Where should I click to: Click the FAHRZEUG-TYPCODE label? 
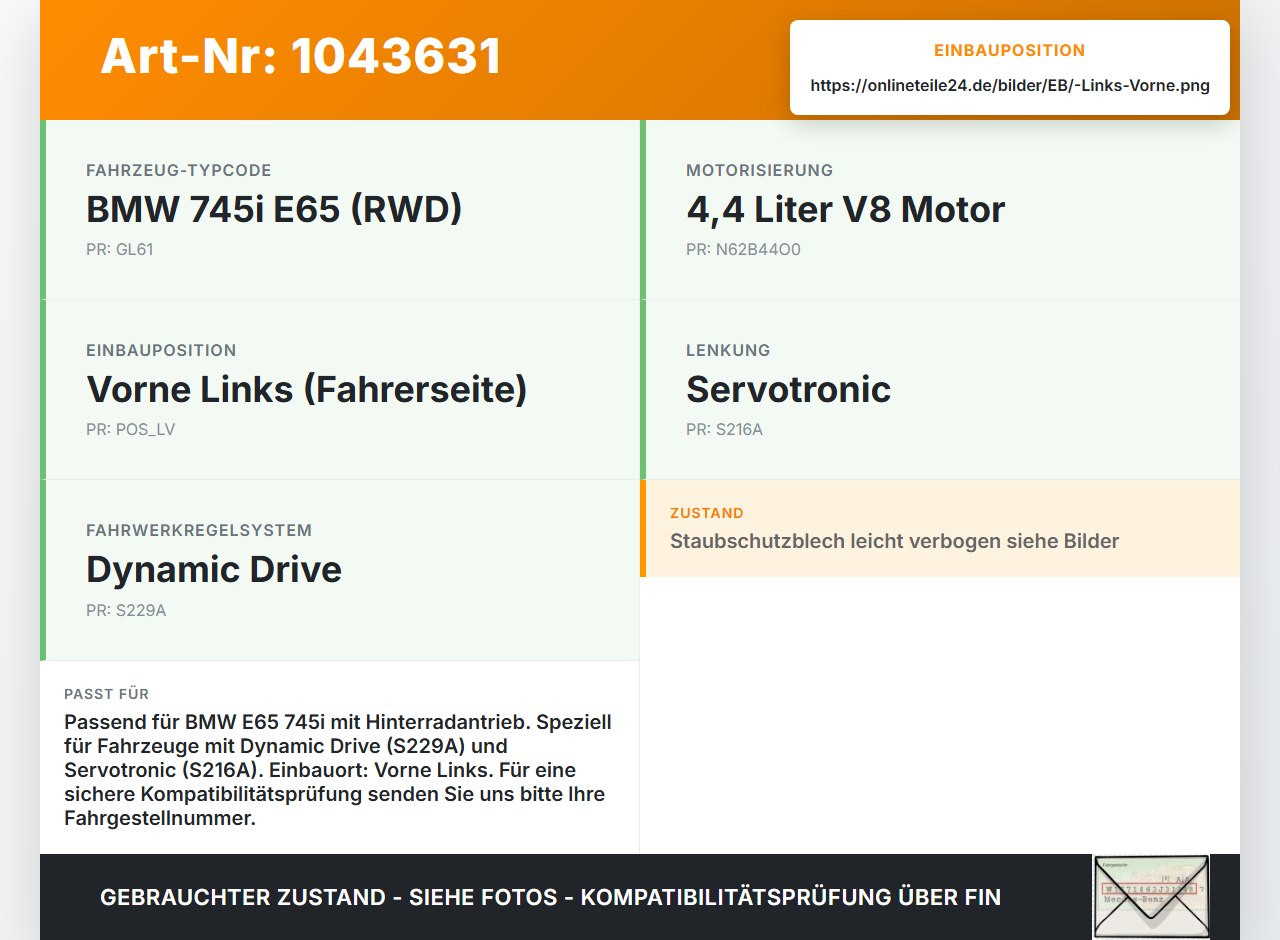[179, 171]
